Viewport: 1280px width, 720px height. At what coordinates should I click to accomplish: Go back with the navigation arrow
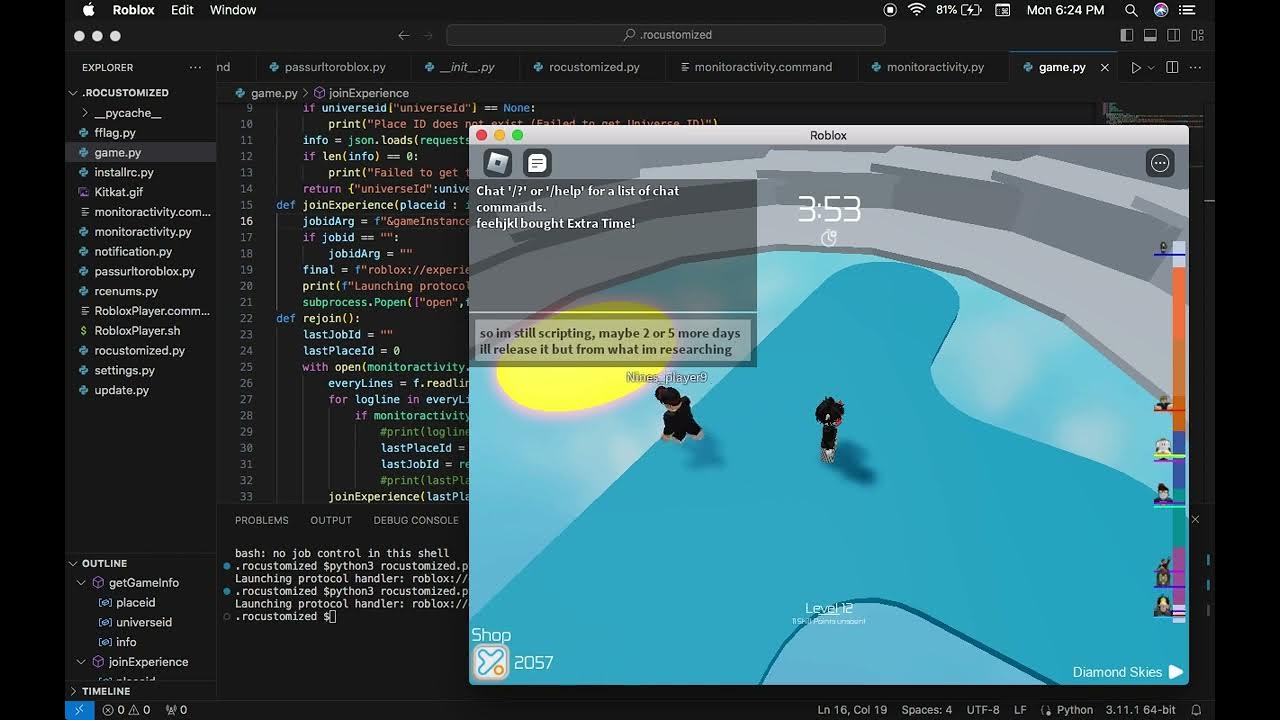click(x=404, y=35)
